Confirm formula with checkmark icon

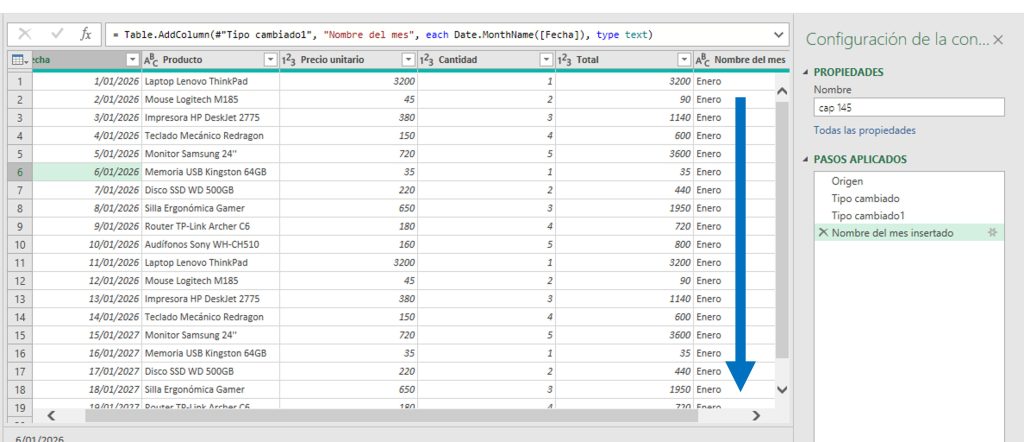tap(56, 34)
